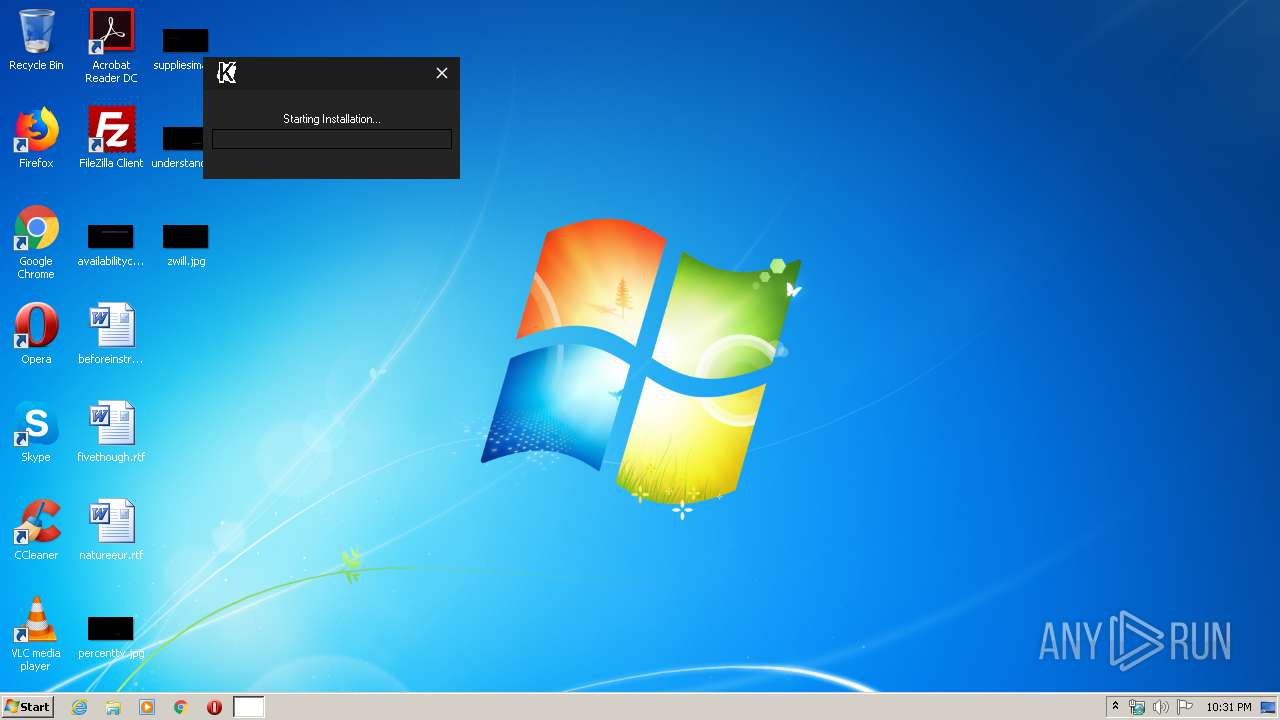Click the installation progress bar

click(x=332, y=139)
